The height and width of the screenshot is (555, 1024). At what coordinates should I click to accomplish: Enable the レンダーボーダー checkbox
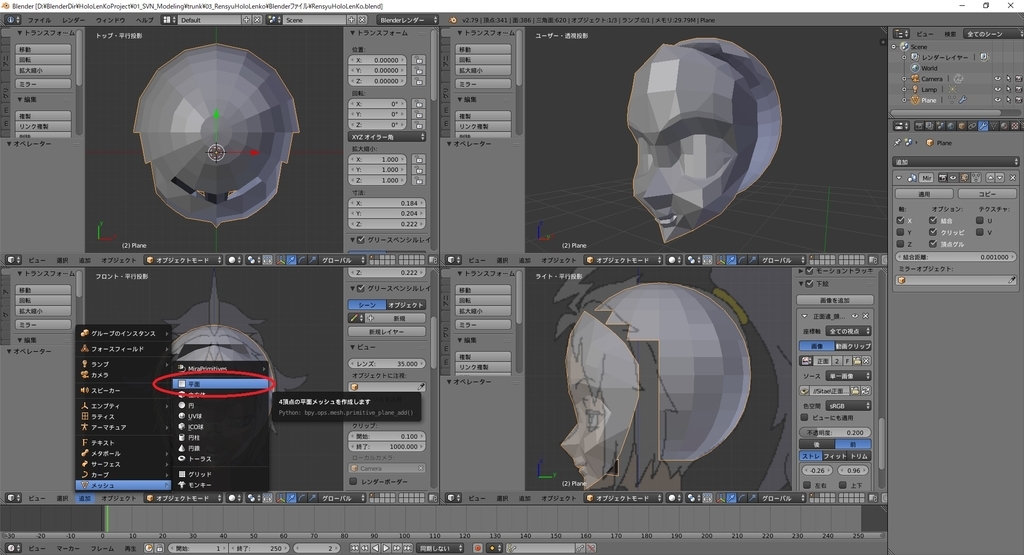tap(353, 481)
